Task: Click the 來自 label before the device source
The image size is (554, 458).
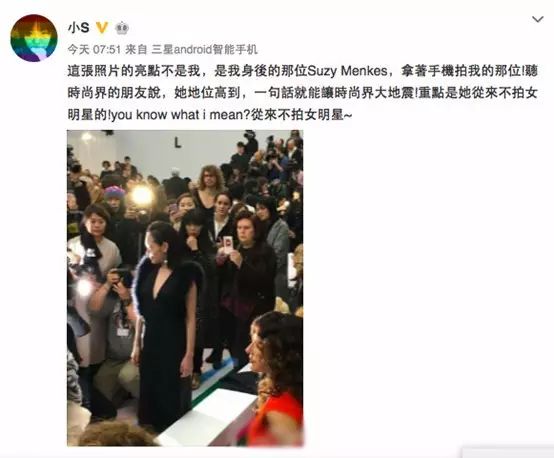Action: point(136,49)
